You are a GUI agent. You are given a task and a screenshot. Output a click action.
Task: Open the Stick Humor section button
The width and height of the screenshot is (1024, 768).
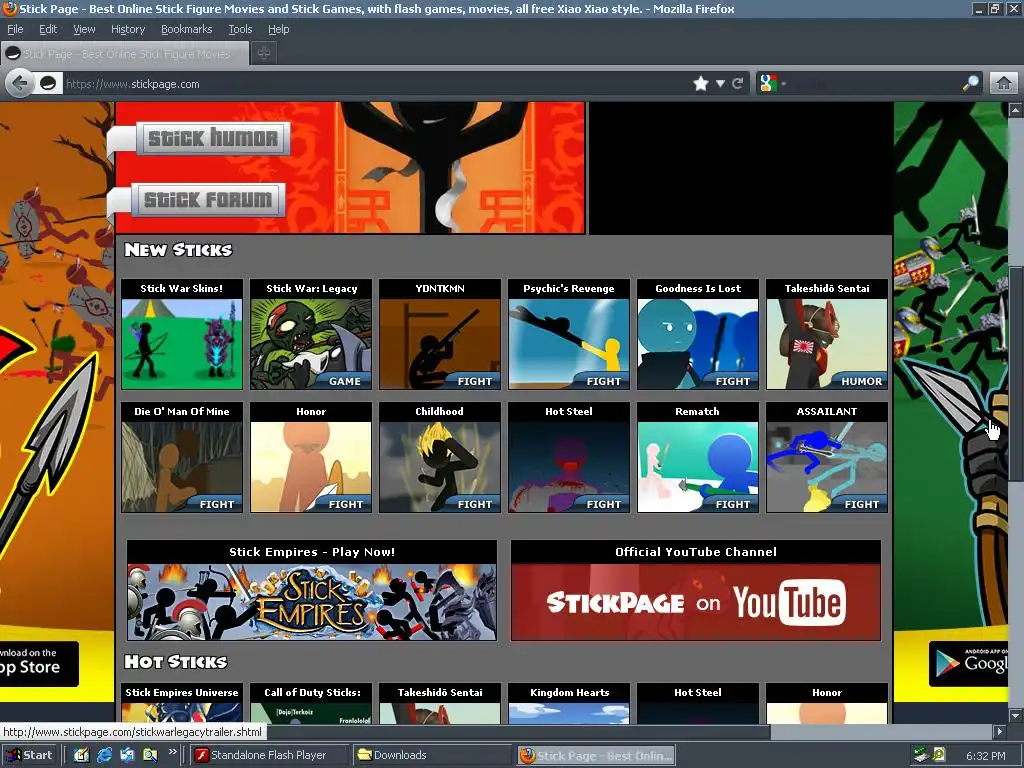213,138
